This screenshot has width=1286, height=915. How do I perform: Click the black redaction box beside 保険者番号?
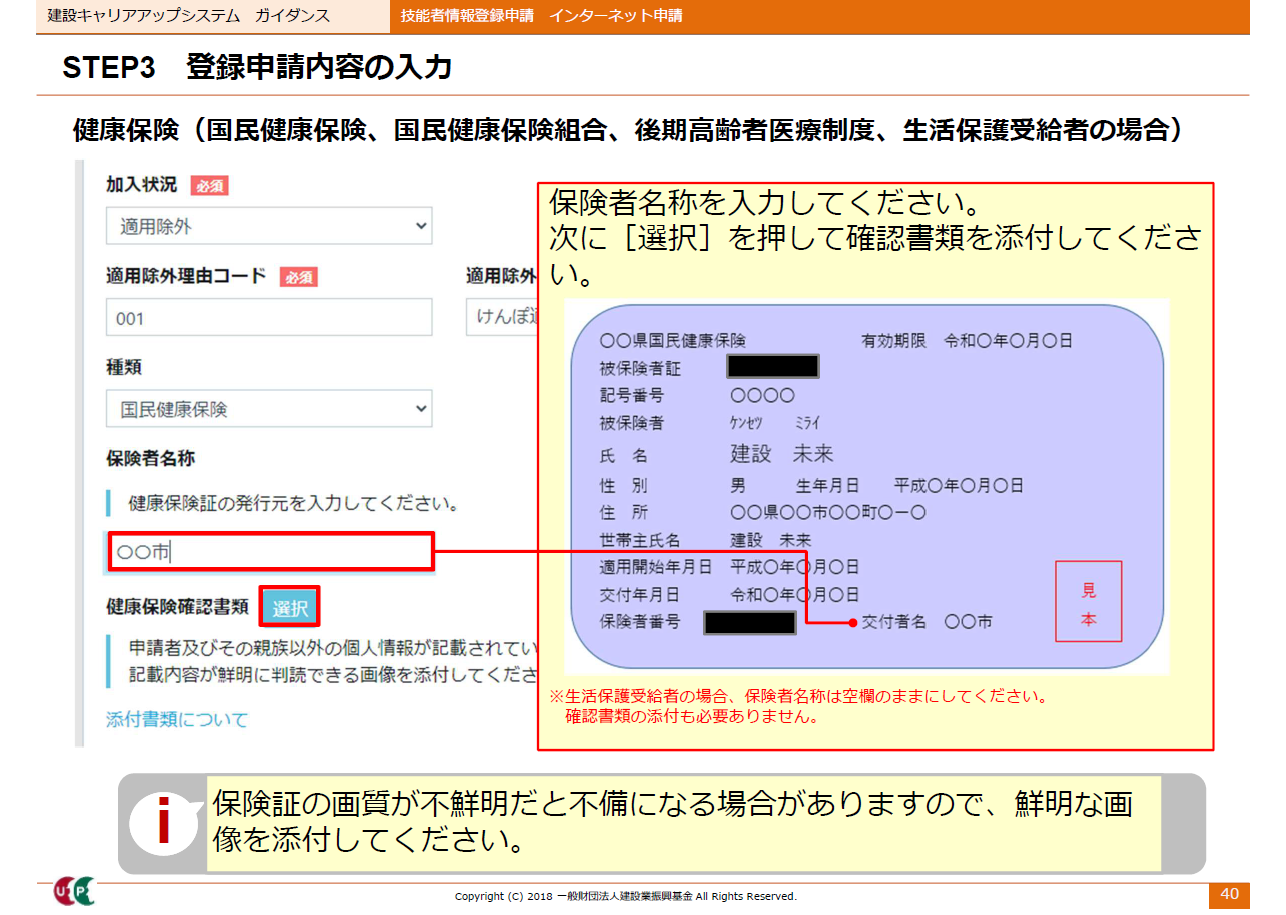coord(750,622)
